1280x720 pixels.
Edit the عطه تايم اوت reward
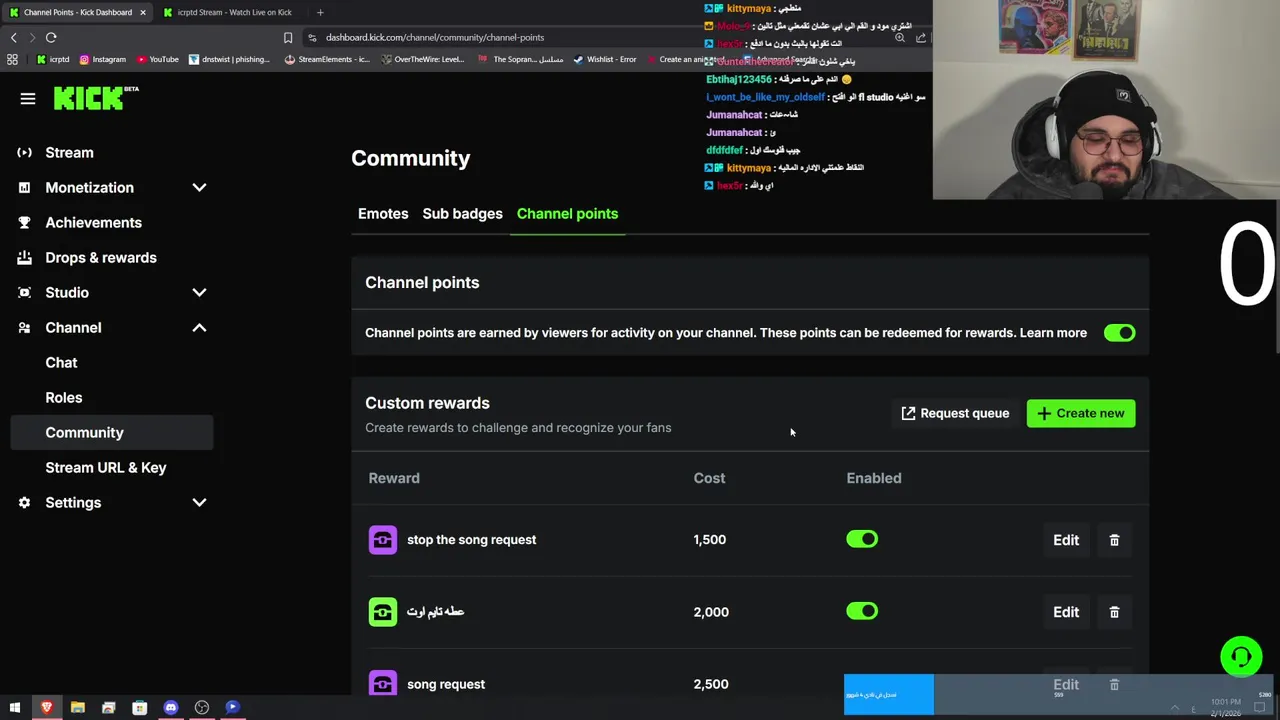tap(1066, 612)
